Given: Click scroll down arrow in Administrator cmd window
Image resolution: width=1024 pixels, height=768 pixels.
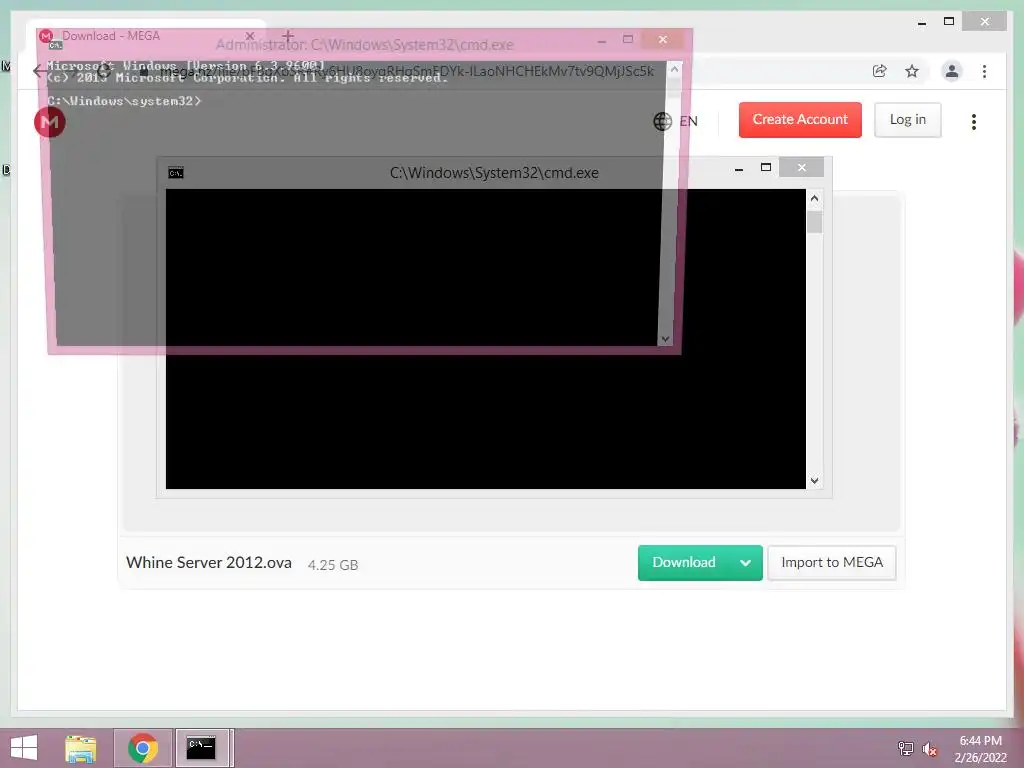Looking at the screenshot, I should (x=665, y=339).
